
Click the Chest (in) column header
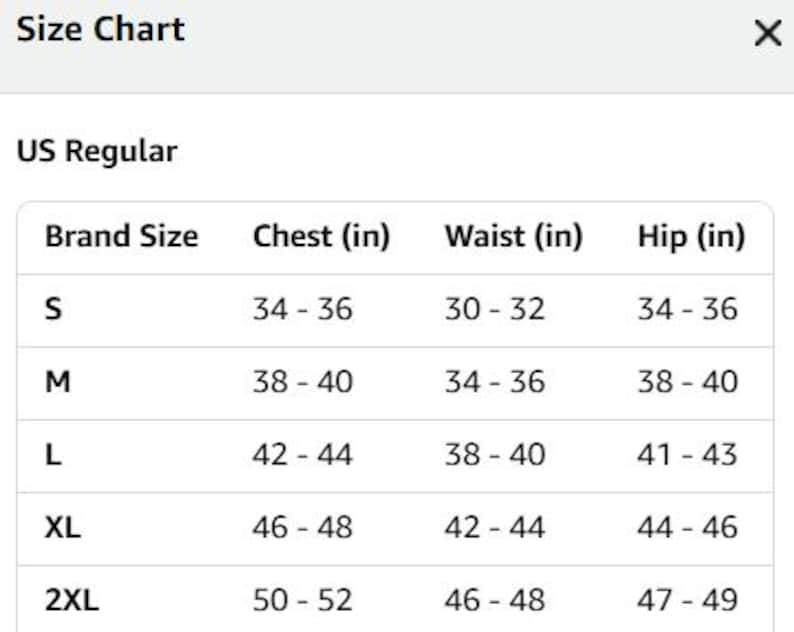(322, 236)
